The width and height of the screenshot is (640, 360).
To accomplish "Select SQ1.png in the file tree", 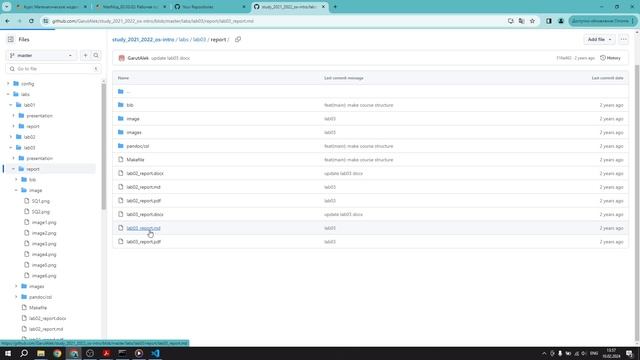I will coord(41,201).
